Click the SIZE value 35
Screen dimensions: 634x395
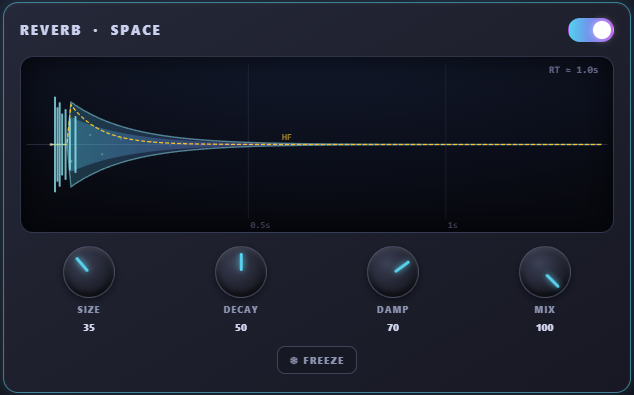point(89,327)
